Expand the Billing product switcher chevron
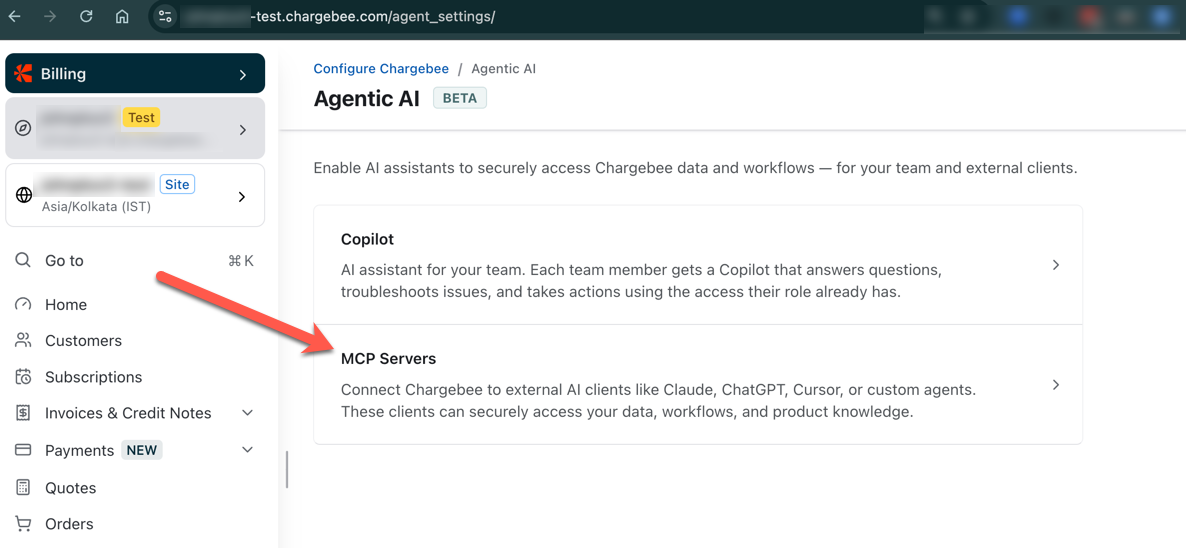 pyautogui.click(x=243, y=74)
